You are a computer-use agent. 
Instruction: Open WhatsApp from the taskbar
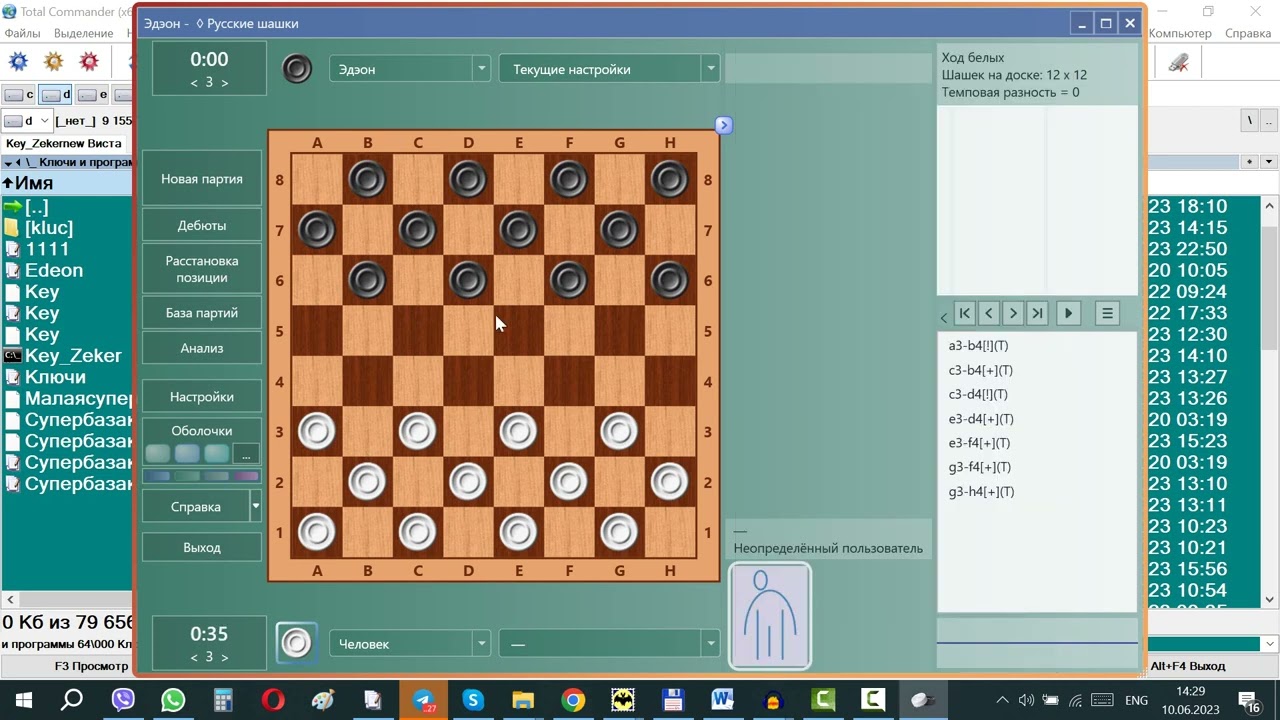173,700
